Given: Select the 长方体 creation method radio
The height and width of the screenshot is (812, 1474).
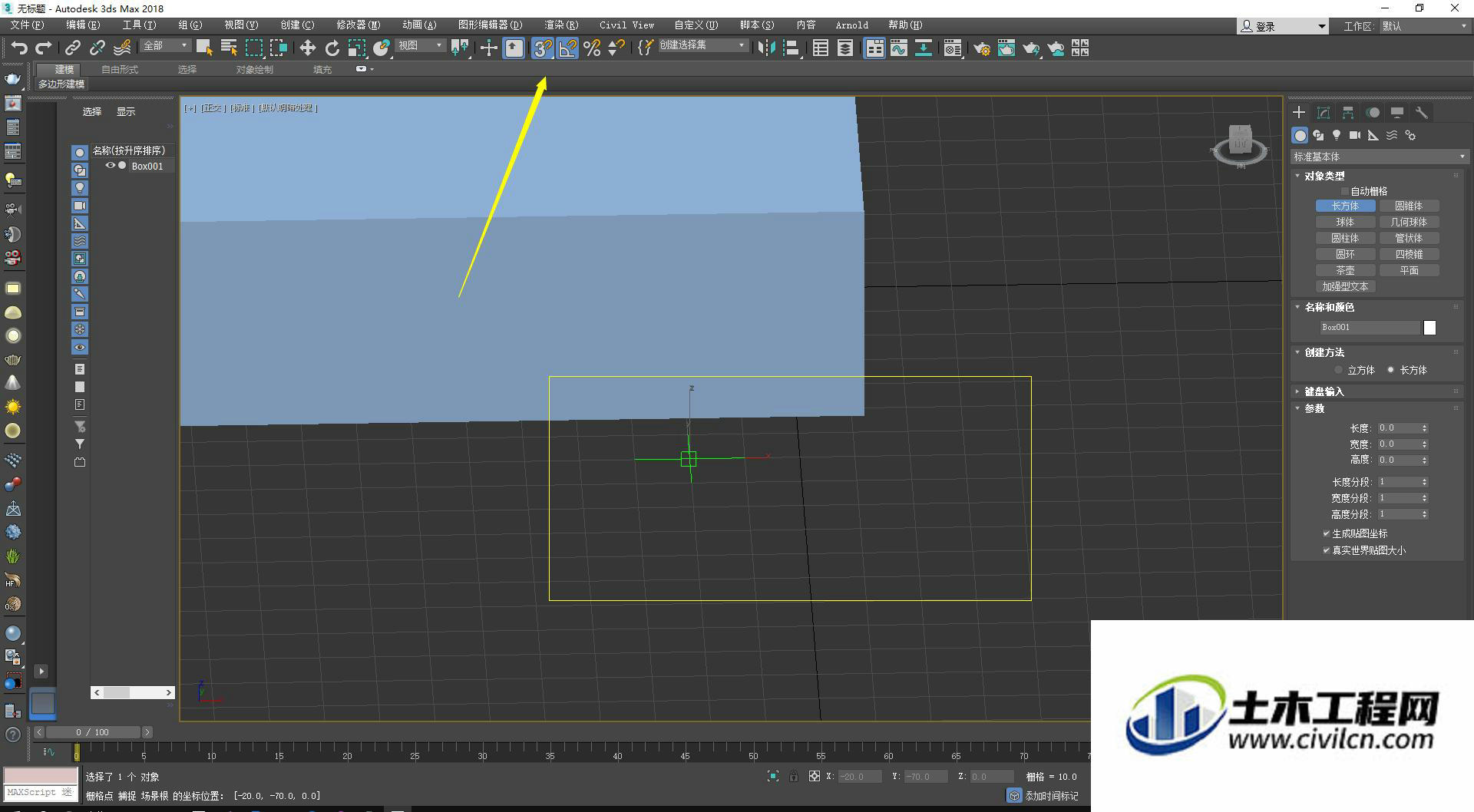Looking at the screenshot, I should [1390, 370].
